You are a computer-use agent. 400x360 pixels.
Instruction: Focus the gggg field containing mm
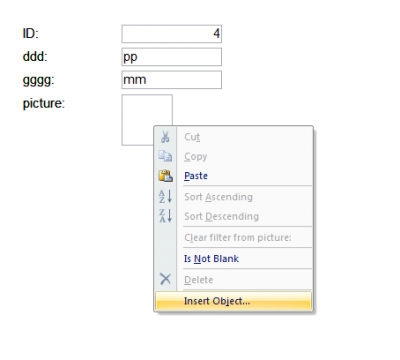point(172,80)
